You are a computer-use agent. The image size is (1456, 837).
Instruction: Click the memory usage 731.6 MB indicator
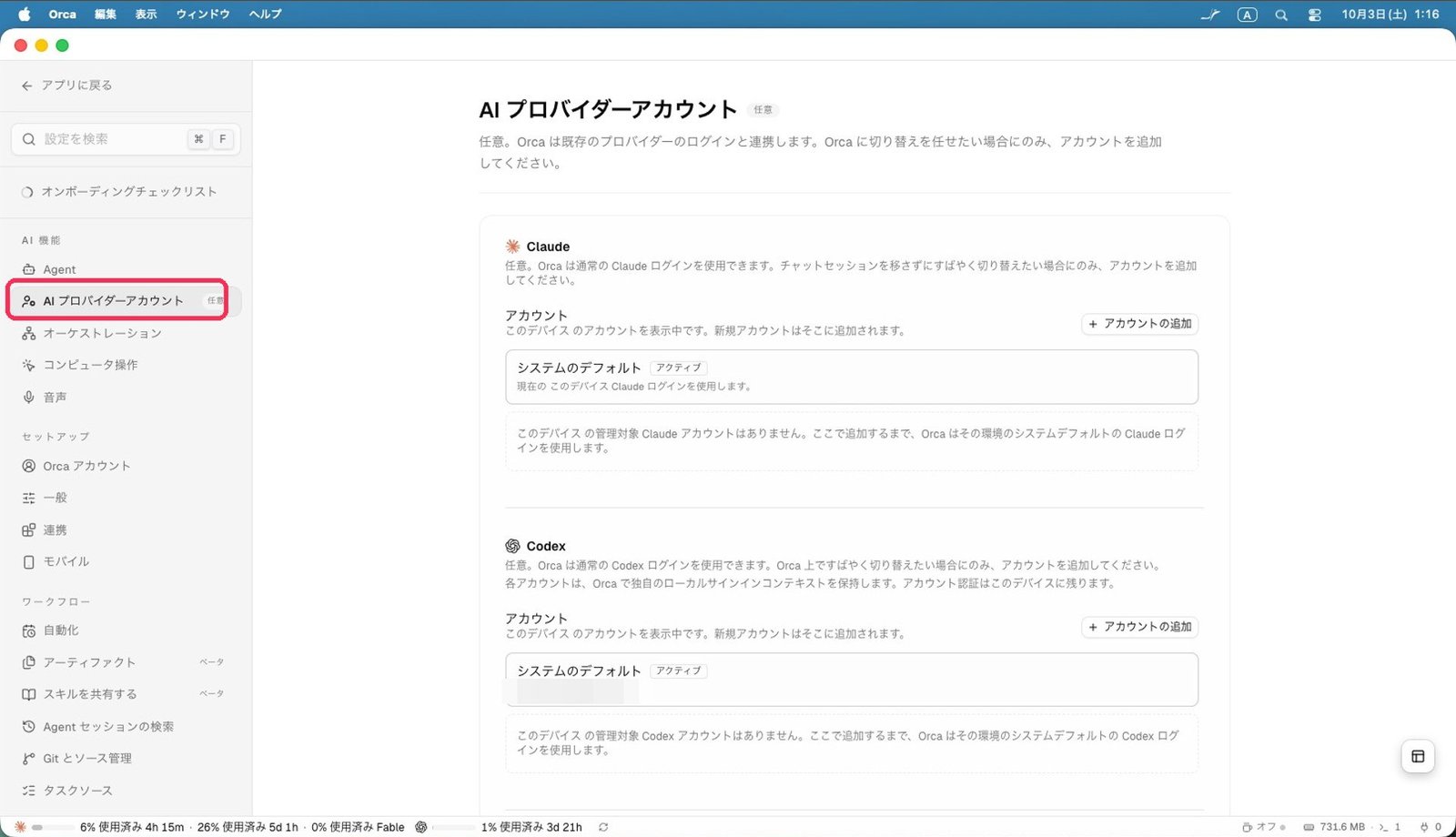(1335, 827)
